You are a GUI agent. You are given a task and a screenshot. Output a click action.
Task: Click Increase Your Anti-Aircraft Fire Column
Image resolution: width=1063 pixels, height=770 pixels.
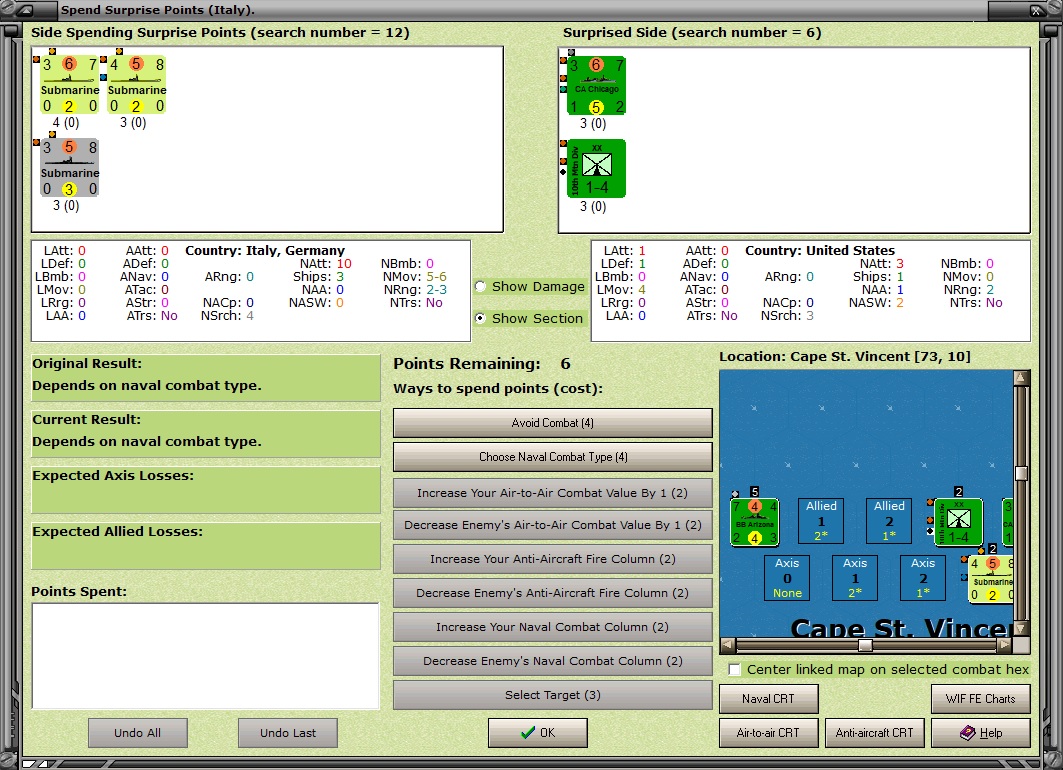click(x=553, y=559)
